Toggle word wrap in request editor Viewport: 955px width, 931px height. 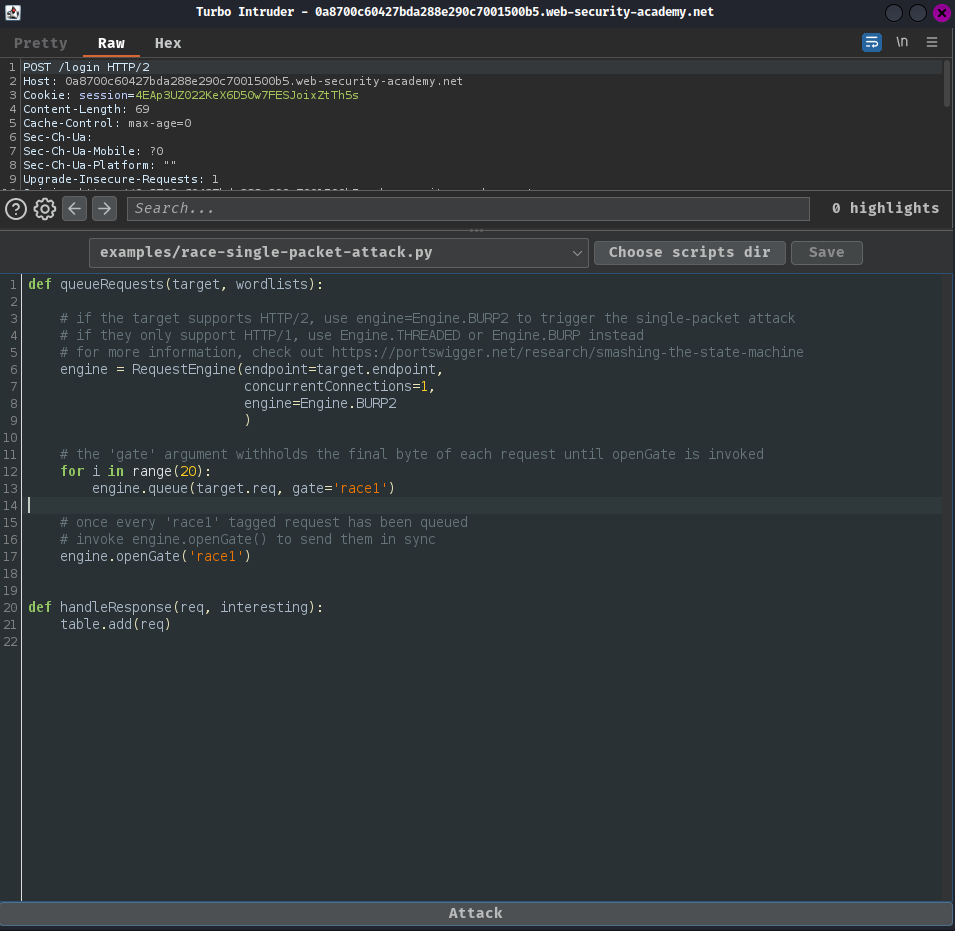pos(872,43)
